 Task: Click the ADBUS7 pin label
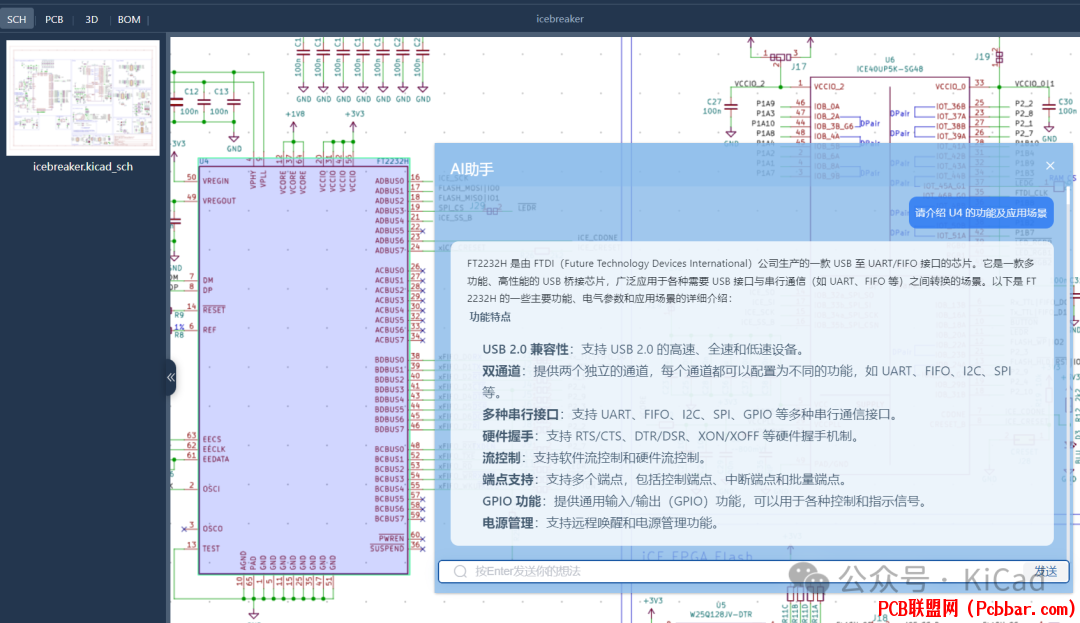coord(389,251)
